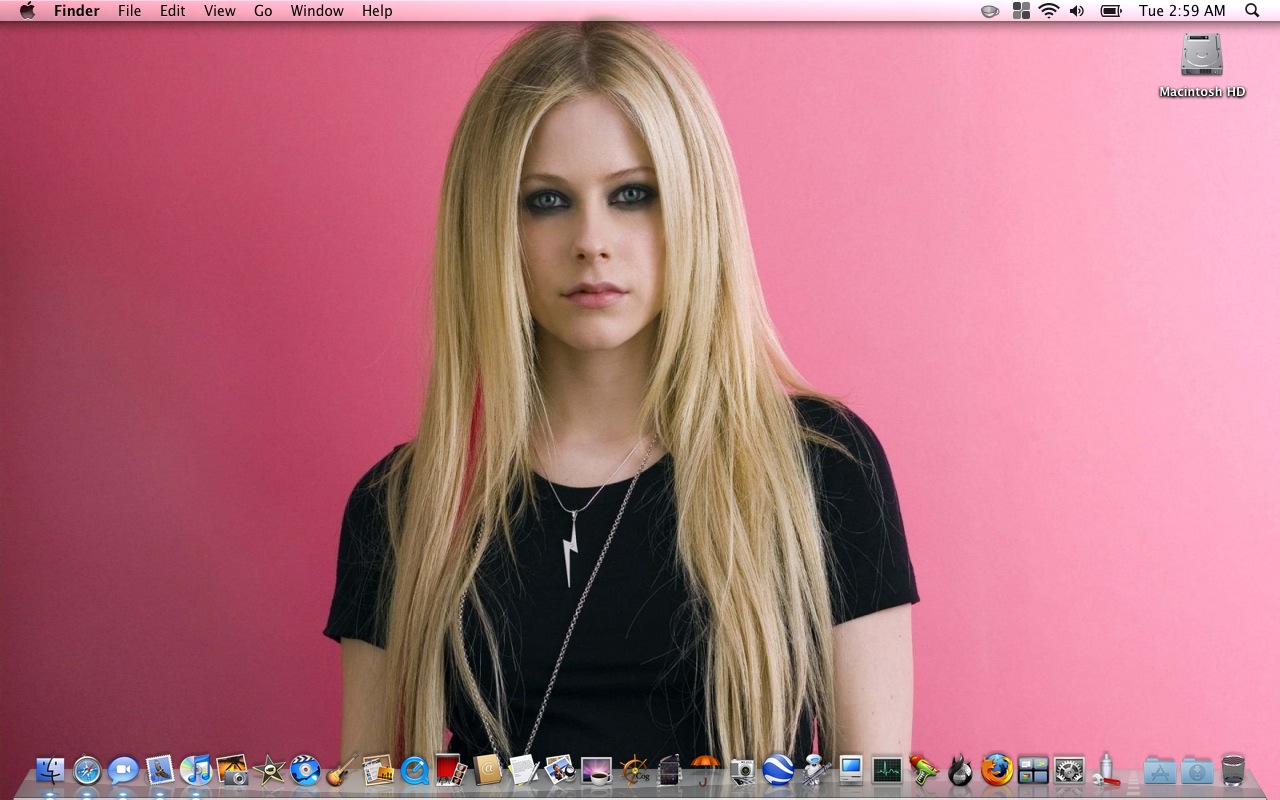
Task: Open Photo Booth curtain icon
Action: 451,770
